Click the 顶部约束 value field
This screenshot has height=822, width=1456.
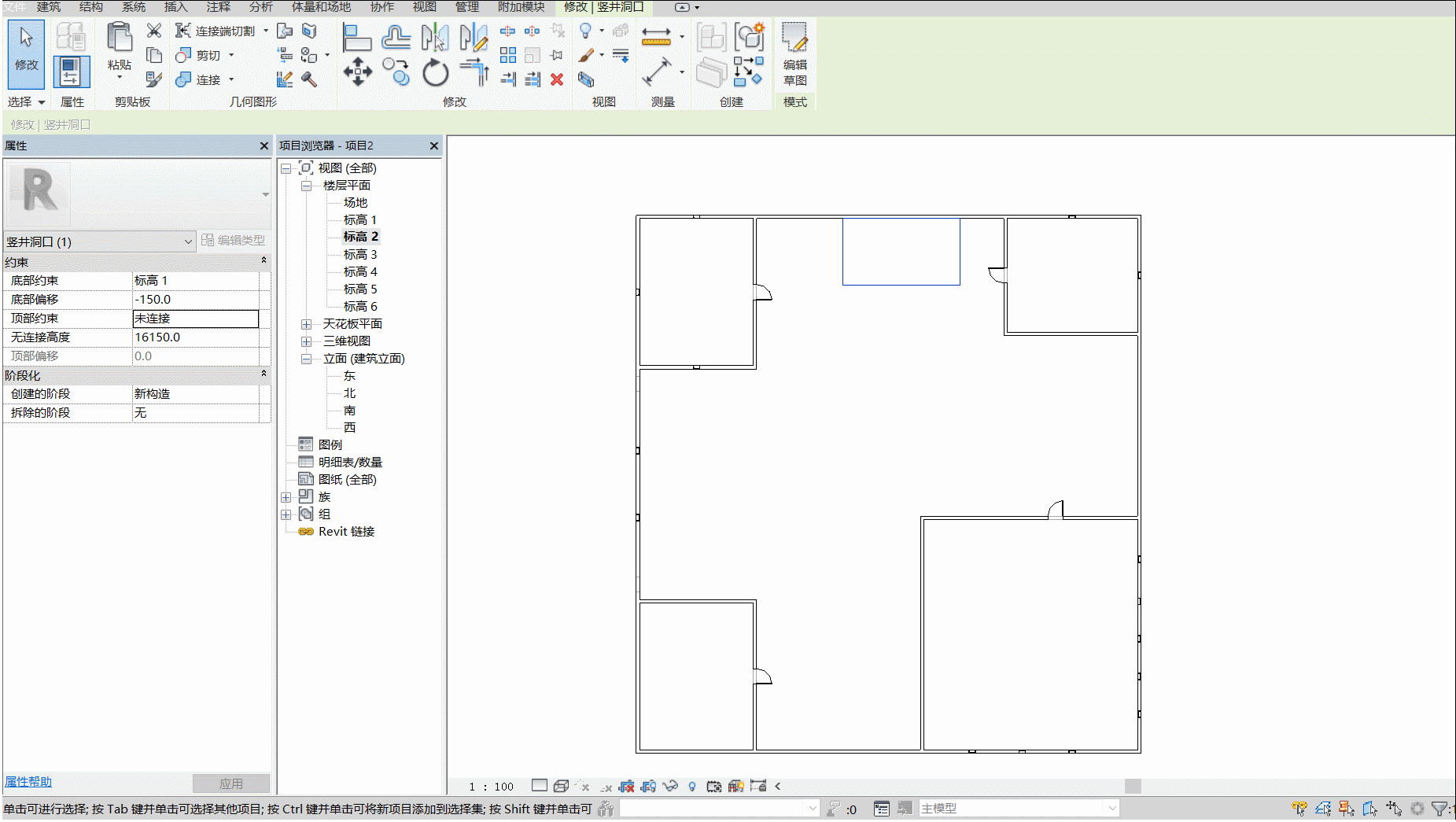[x=196, y=319]
